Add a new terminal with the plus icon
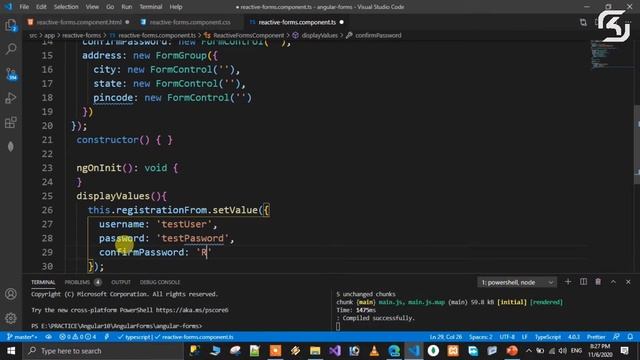 (568, 282)
